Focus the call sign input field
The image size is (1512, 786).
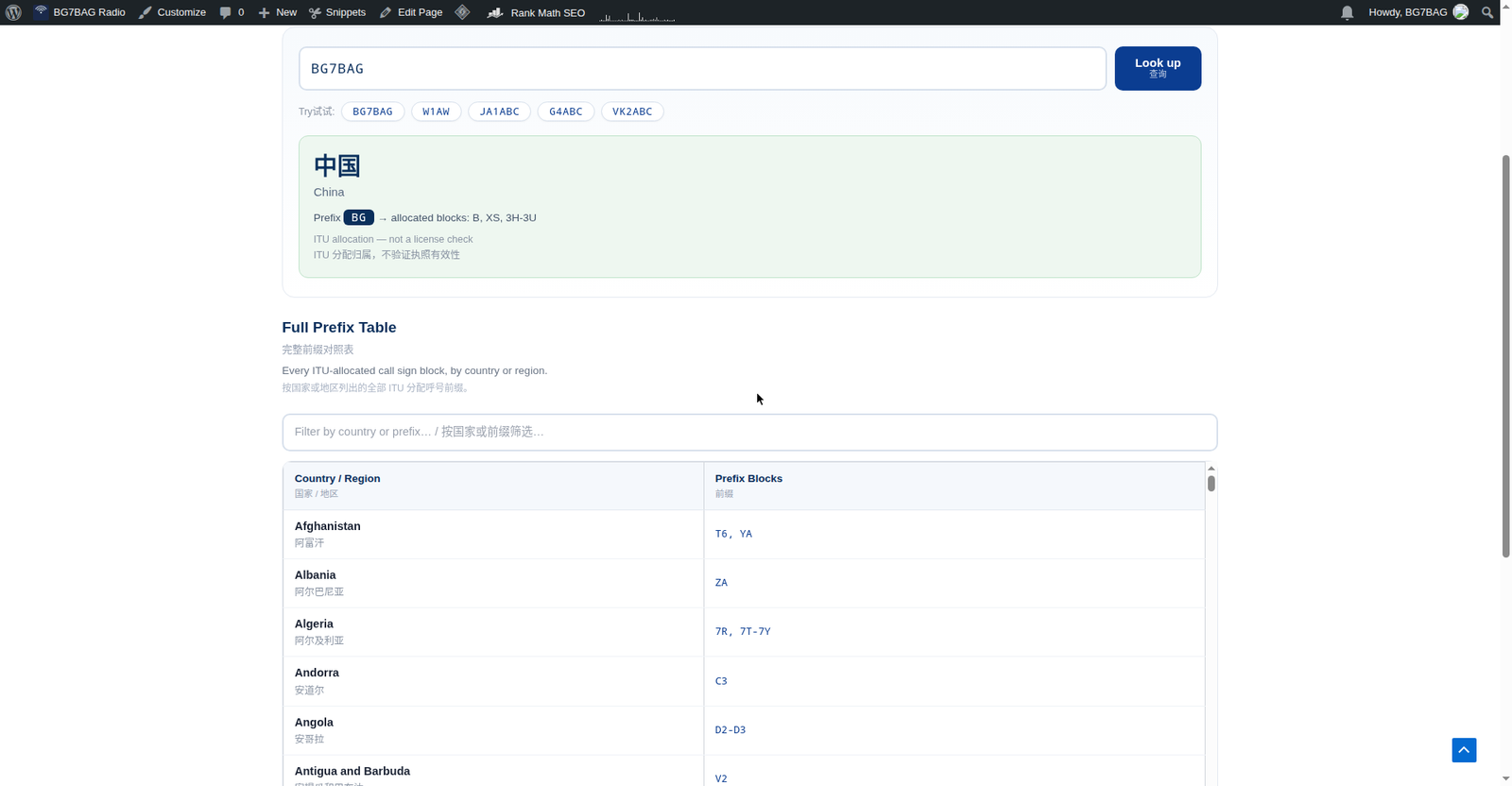702,68
